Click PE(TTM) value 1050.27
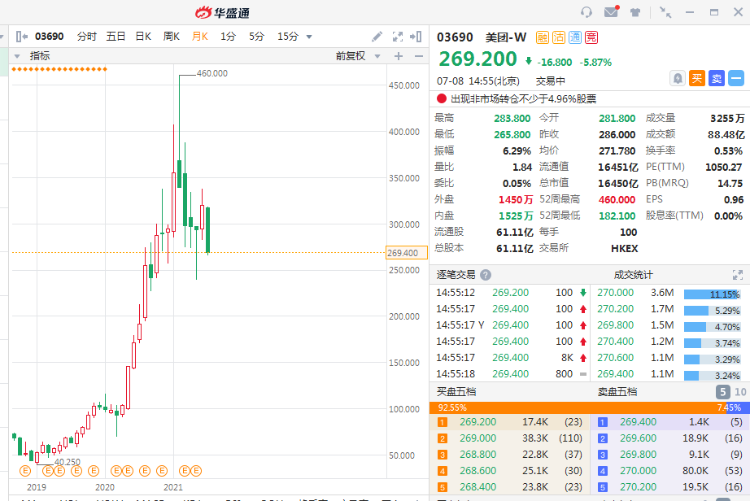750x501 pixels. (x=724, y=167)
